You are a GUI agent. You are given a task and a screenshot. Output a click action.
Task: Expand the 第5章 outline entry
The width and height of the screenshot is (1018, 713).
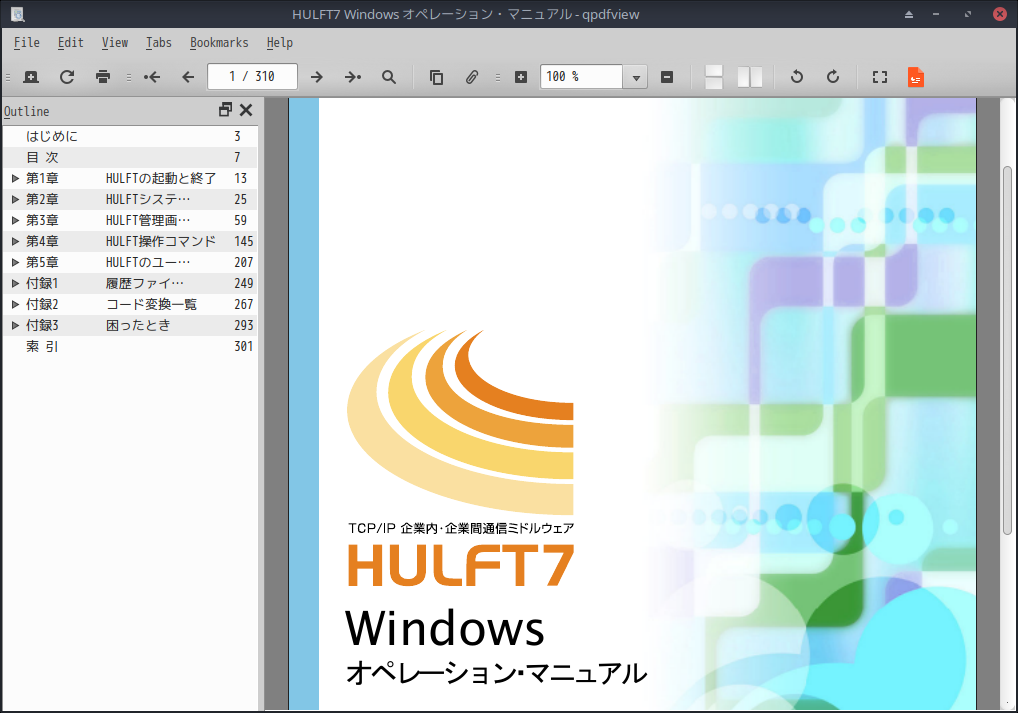(x=16, y=262)
